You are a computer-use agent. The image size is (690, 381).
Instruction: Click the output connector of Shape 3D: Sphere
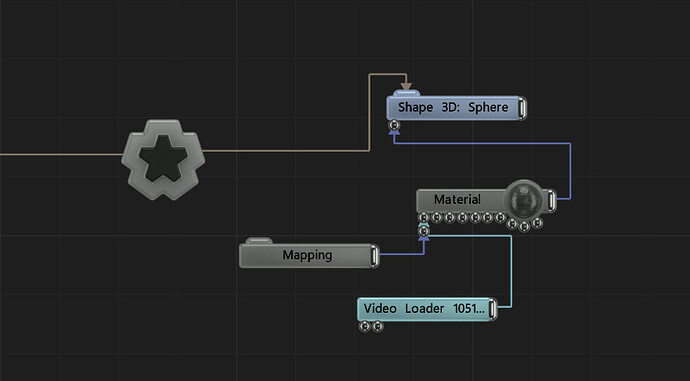521,108
